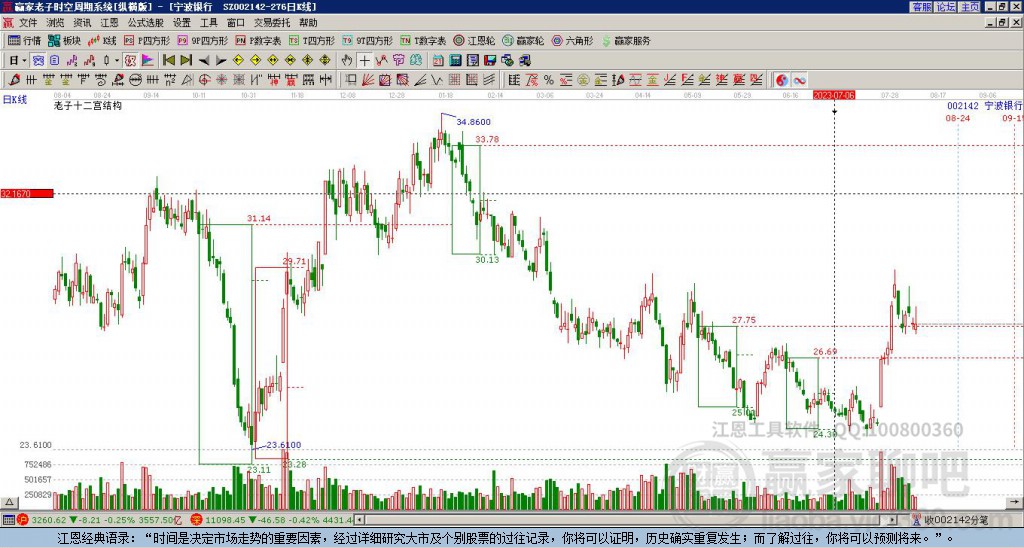The image size is (1024, 548).
Task: Open the 9T四方形 tool
Action: point(368,40)
